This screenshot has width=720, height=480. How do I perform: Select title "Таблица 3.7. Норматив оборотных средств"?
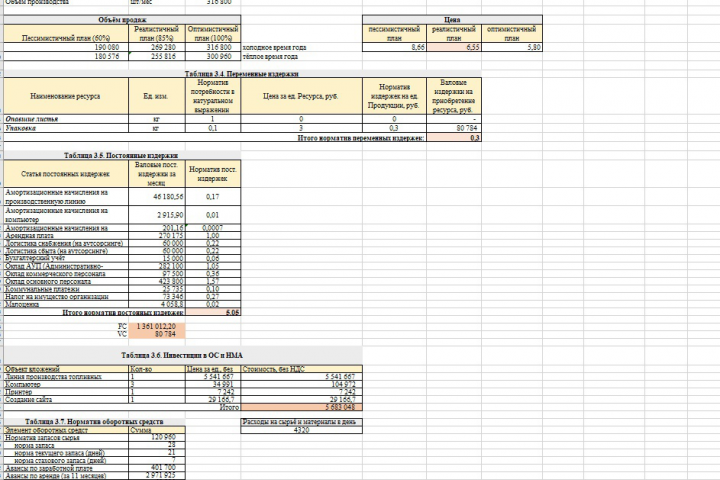click(x=94, y=422)
